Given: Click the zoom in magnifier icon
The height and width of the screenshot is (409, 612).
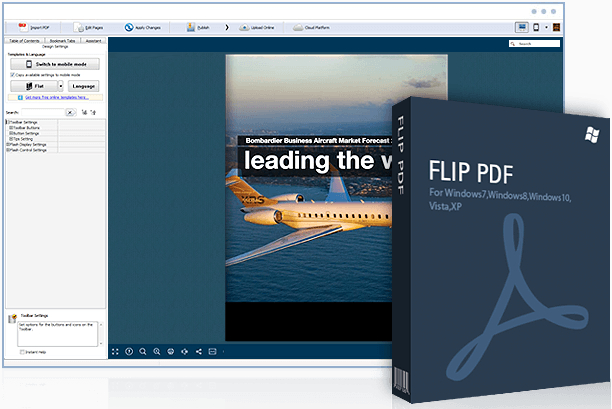Looking at the screenshot, I should pyautogui.click(x=143, y=351).
